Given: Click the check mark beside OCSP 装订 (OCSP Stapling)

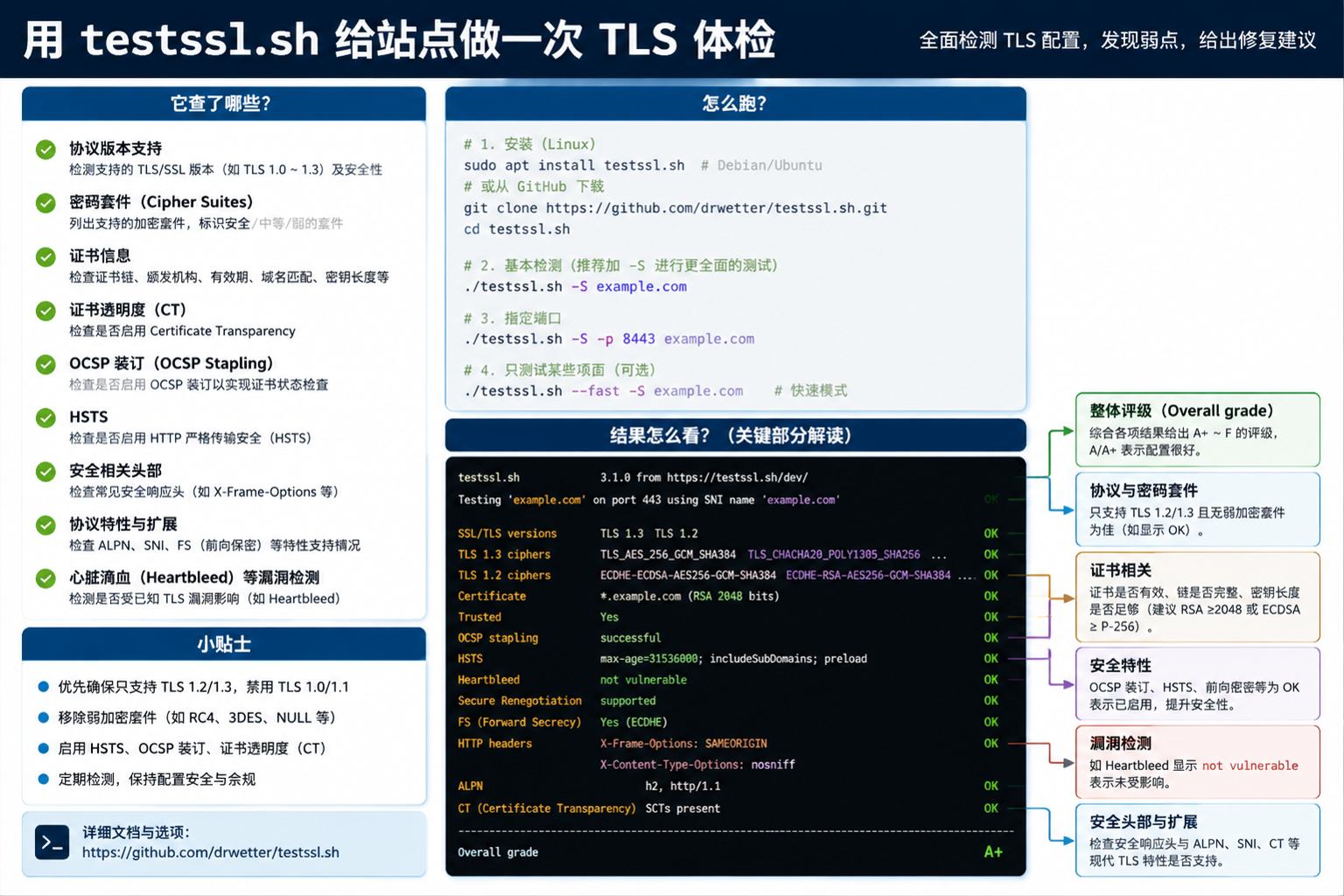Looking at the screenshot, I should coord(45,364).
